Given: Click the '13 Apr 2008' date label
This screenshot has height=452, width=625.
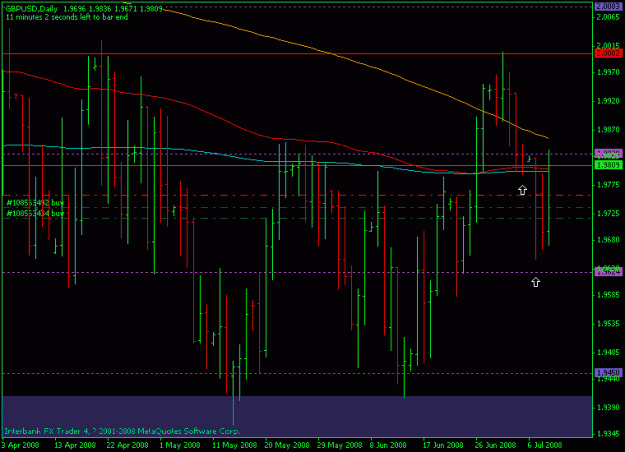Looking at the screenshot, I should (75, 445).
